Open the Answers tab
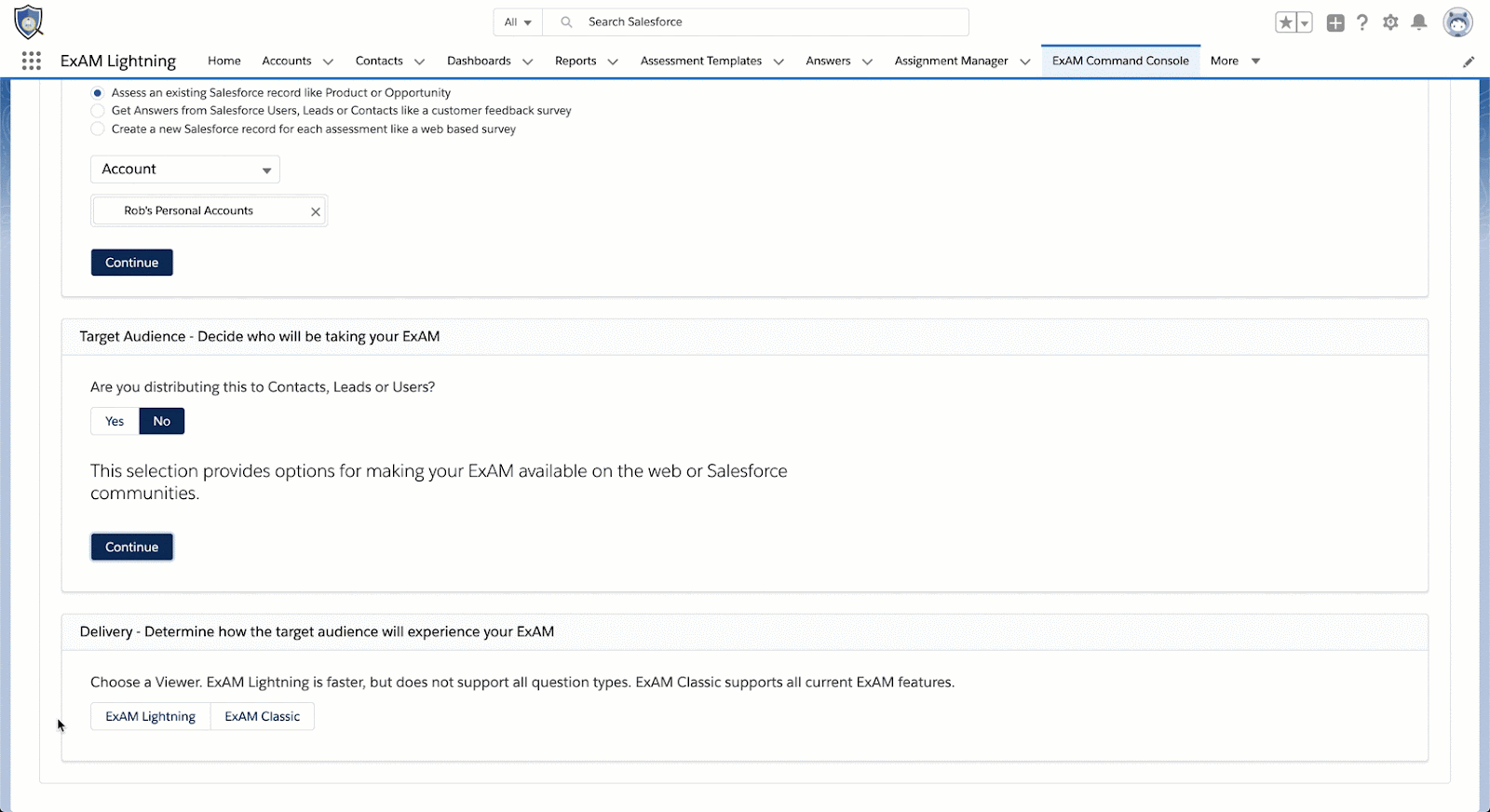 pos(828,61)
